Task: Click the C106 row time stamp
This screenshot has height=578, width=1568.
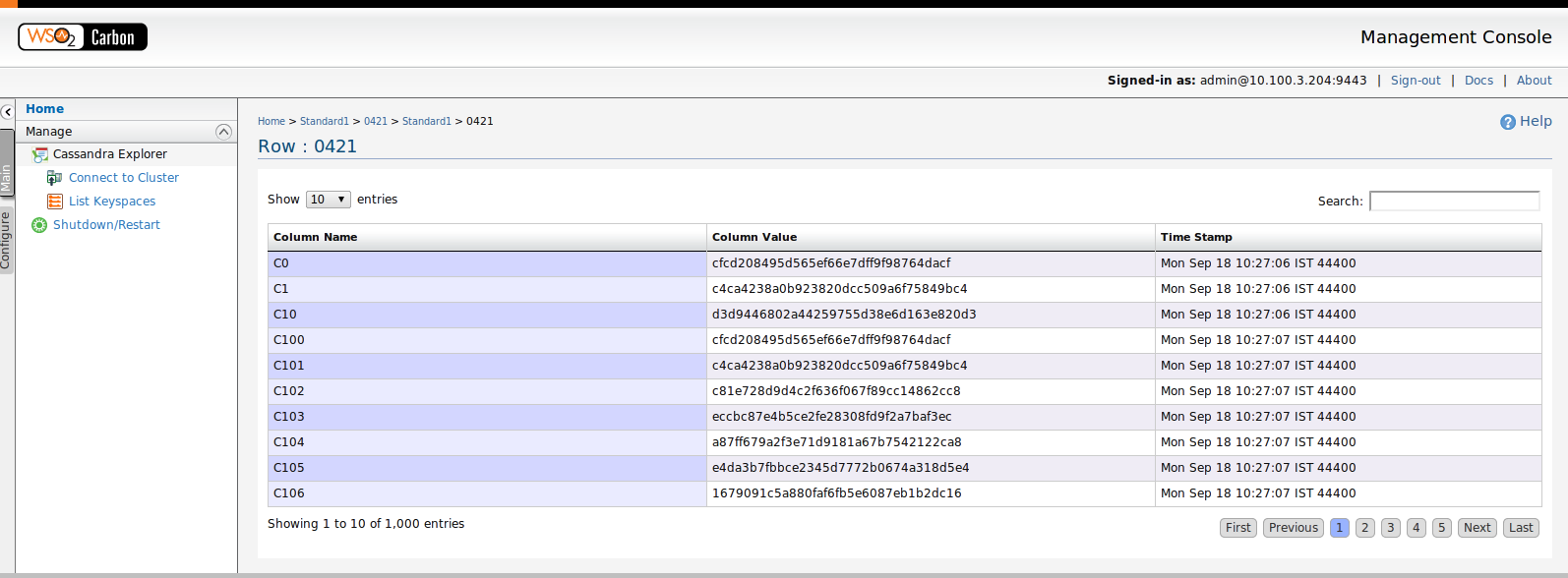Action: [x=1258, y=493]
